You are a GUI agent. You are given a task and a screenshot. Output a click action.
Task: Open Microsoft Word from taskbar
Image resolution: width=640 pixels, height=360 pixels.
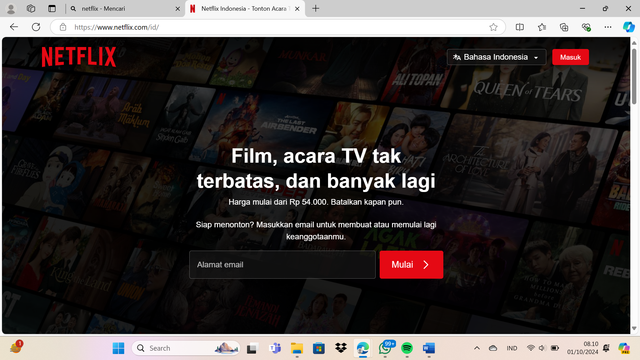[x=429, y=348]
